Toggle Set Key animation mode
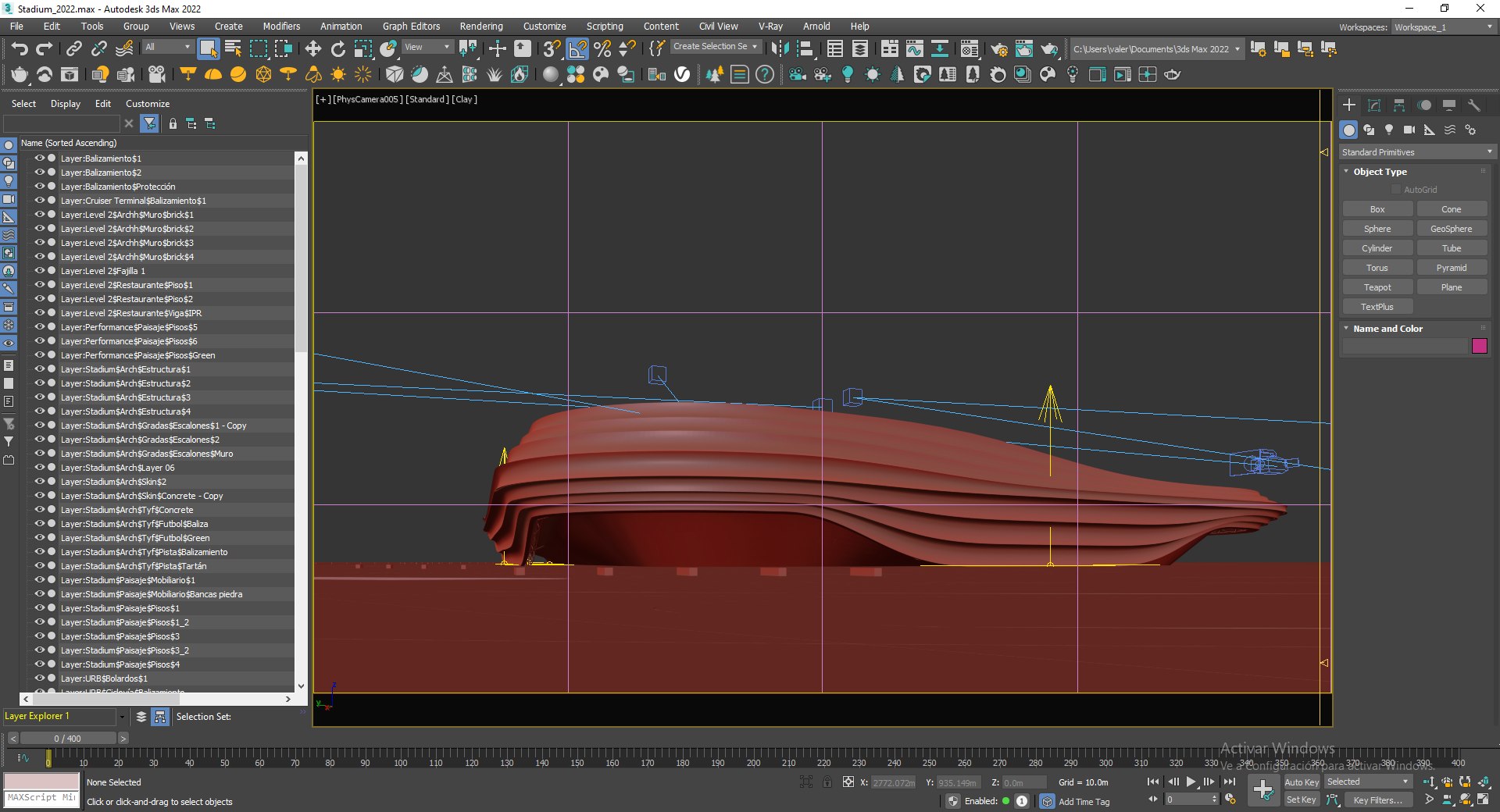This screenshot has width=1500, height=812. (1302, 800)
